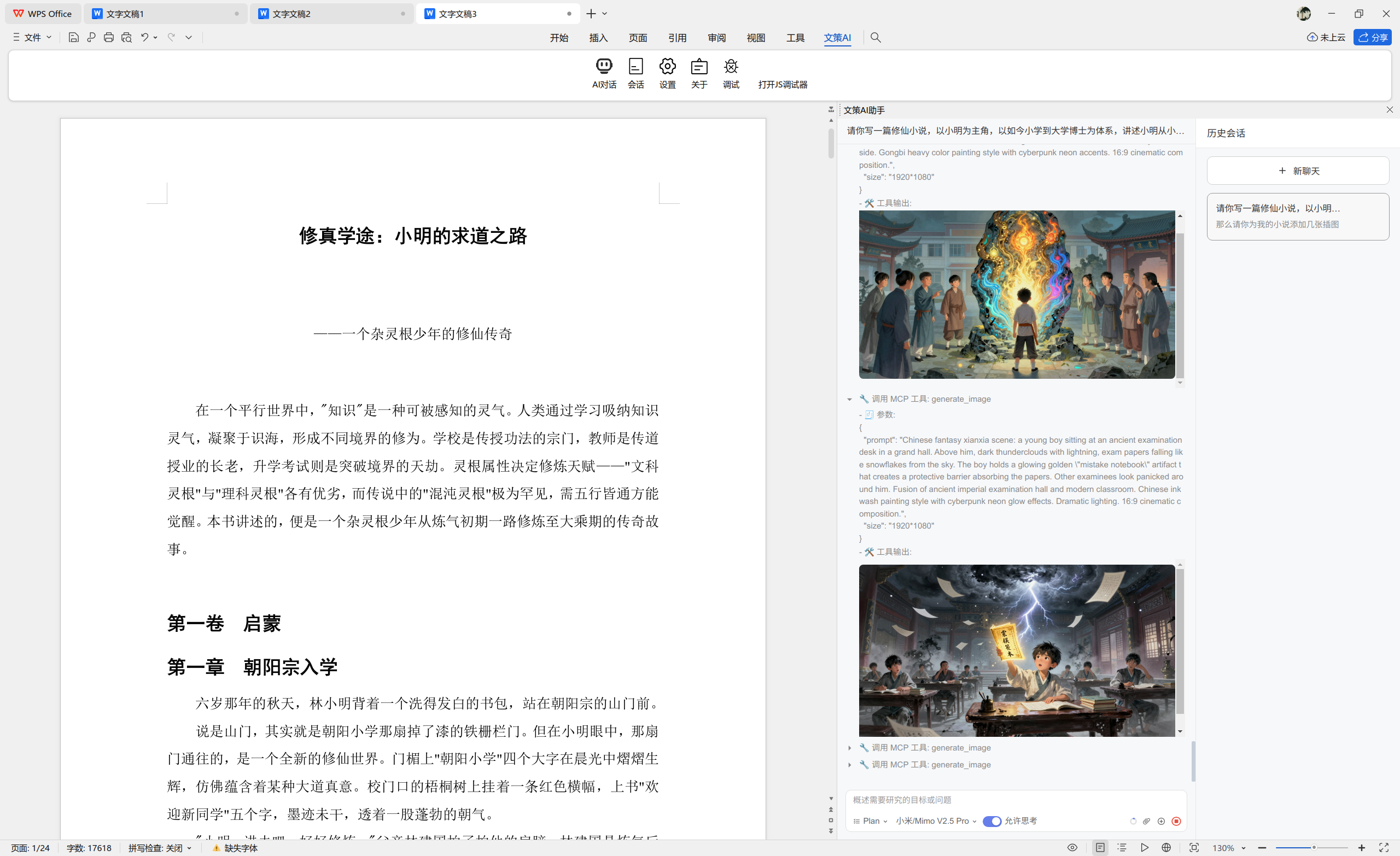Click 字数: 17618 word count
This screenshot has height=856, width=1400.
(x=89, y=848)
